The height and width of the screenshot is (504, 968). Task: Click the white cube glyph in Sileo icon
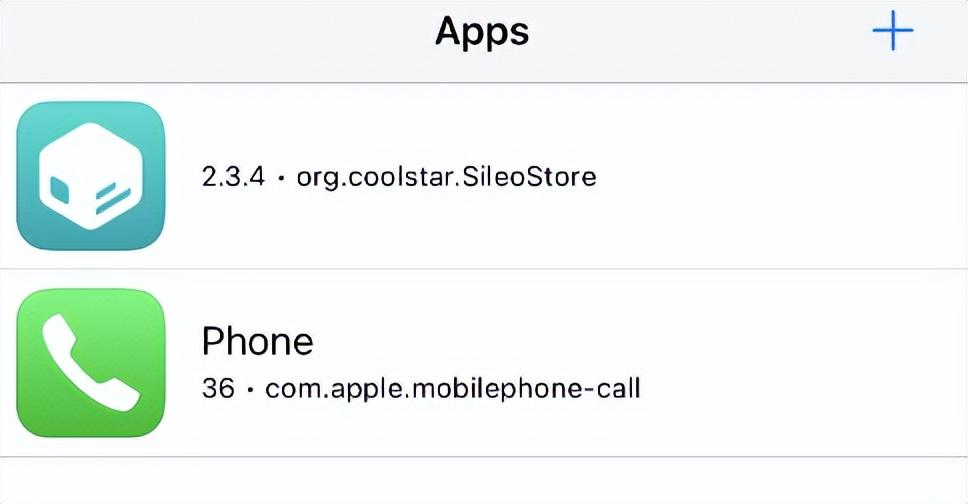(91, 176)
